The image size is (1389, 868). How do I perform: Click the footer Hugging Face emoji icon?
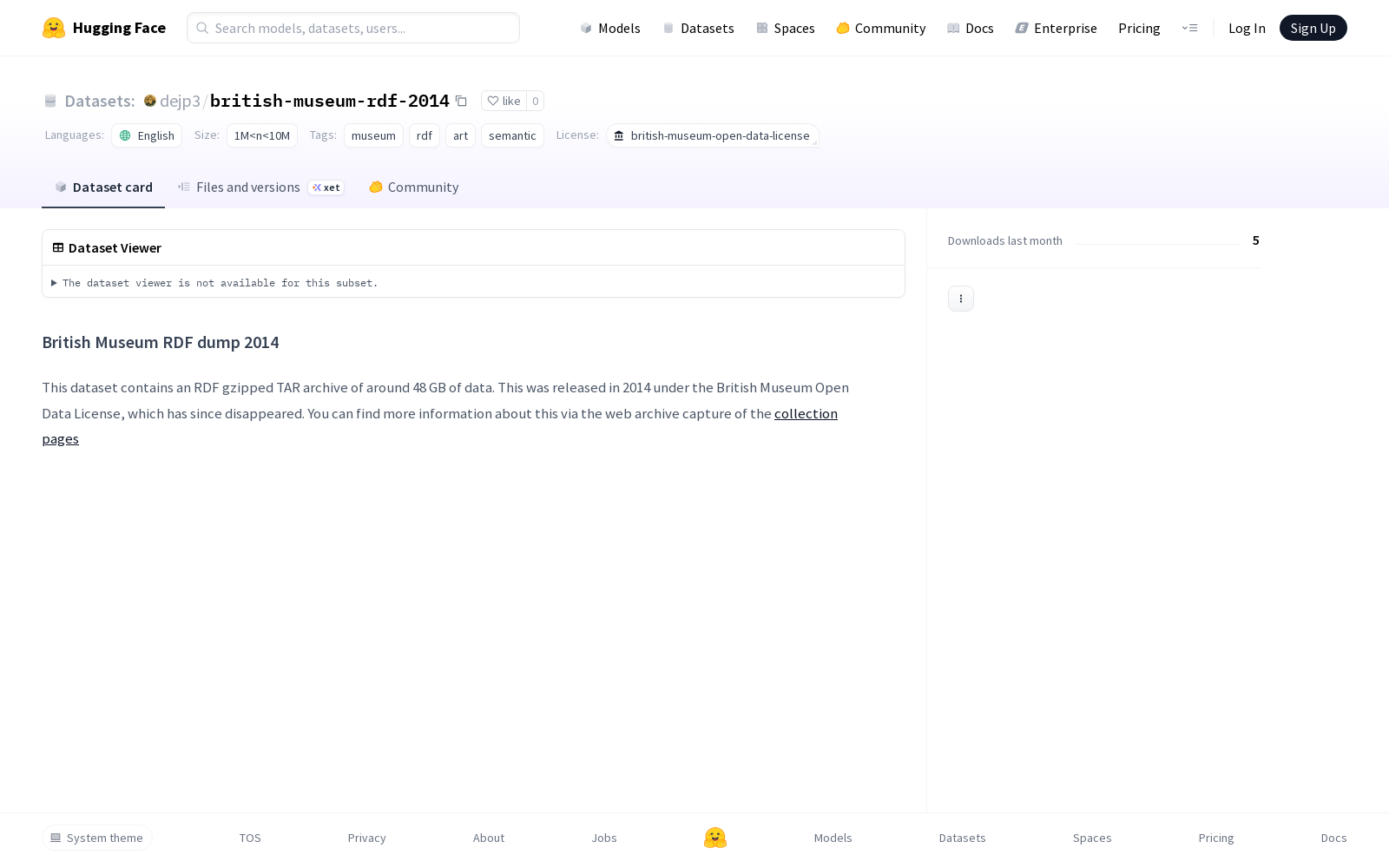(715, 838)
